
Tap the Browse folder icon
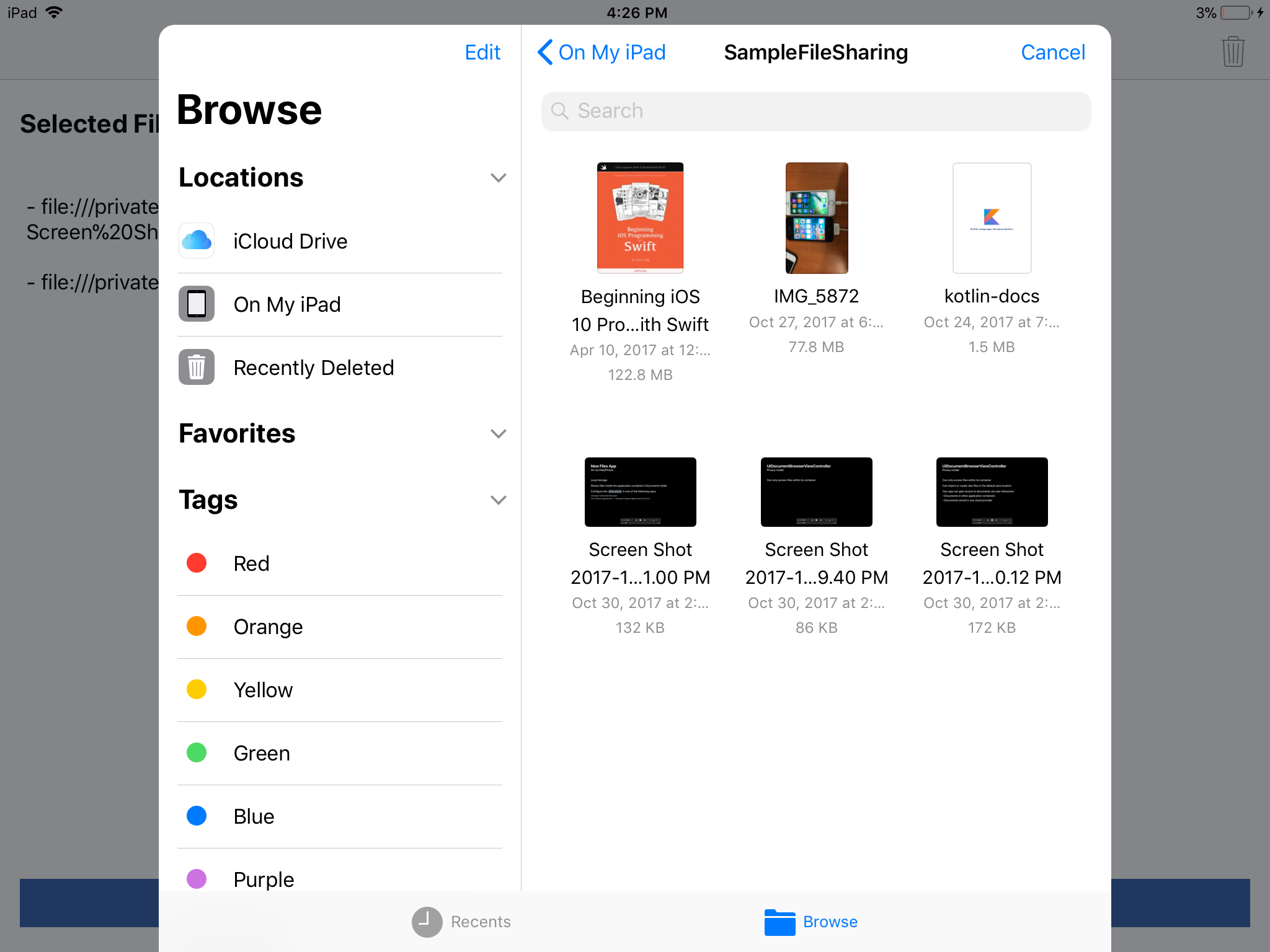779,922
